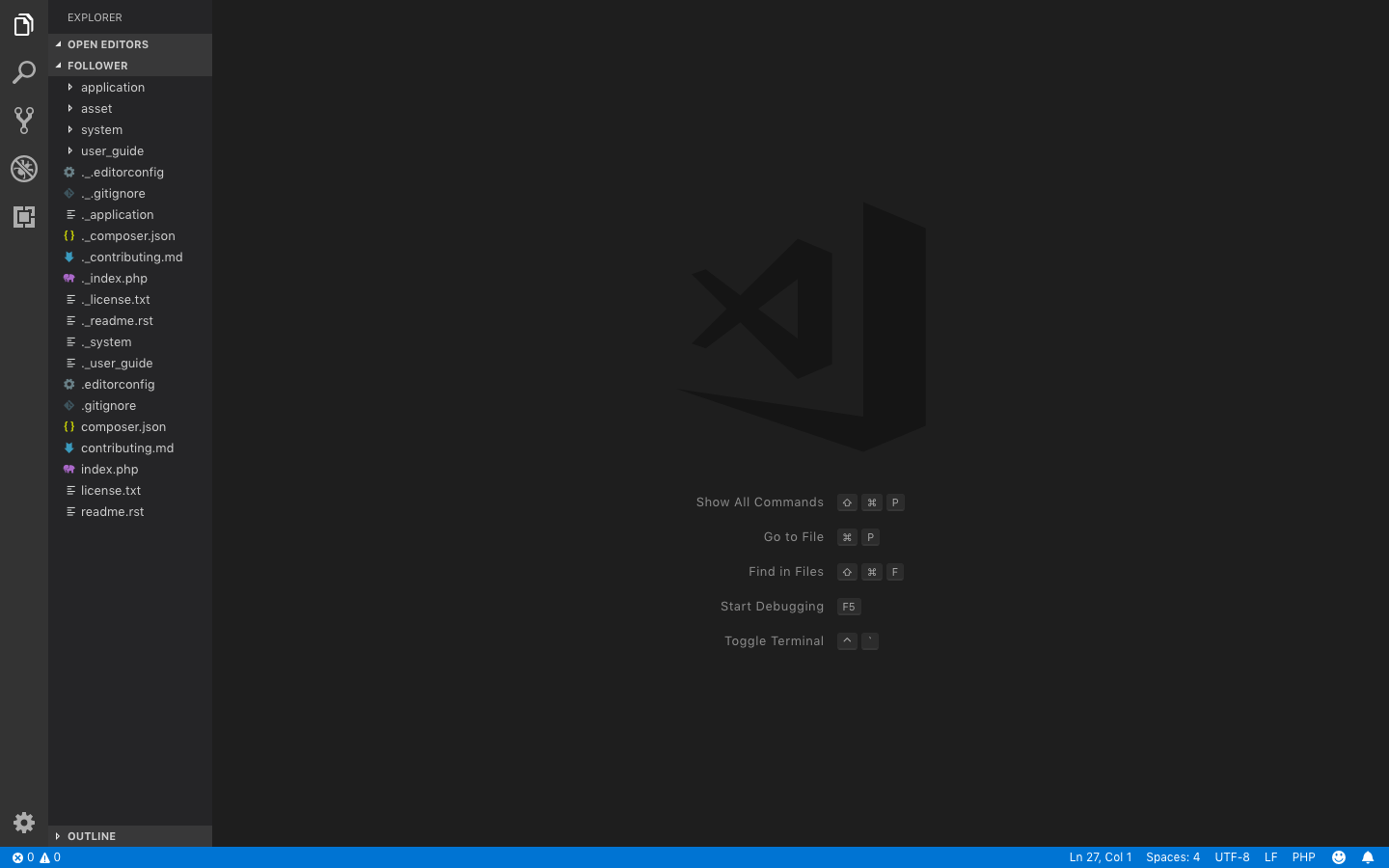Open file ._composer.json by name
Image resolution: width=1389 pixels, height=868 pixels.
tap(128, 236)
